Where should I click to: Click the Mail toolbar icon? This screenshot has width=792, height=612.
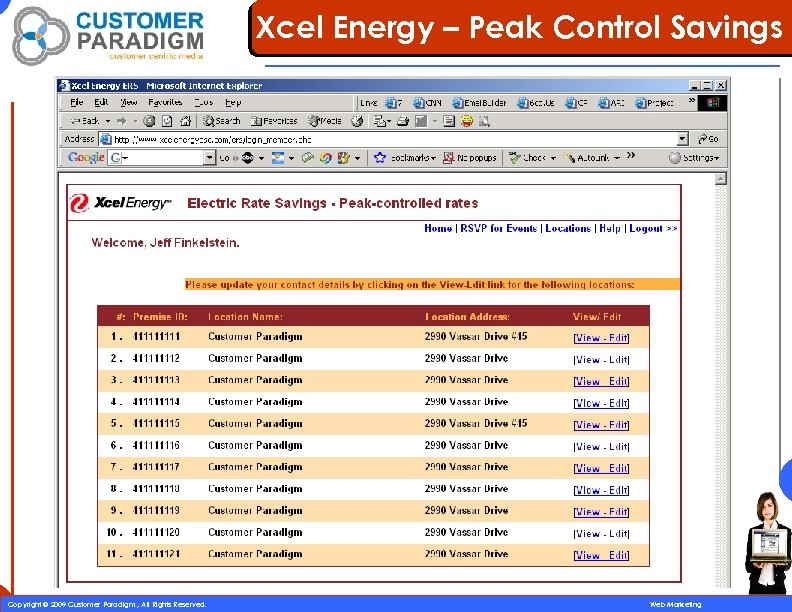tap(379, 121)
